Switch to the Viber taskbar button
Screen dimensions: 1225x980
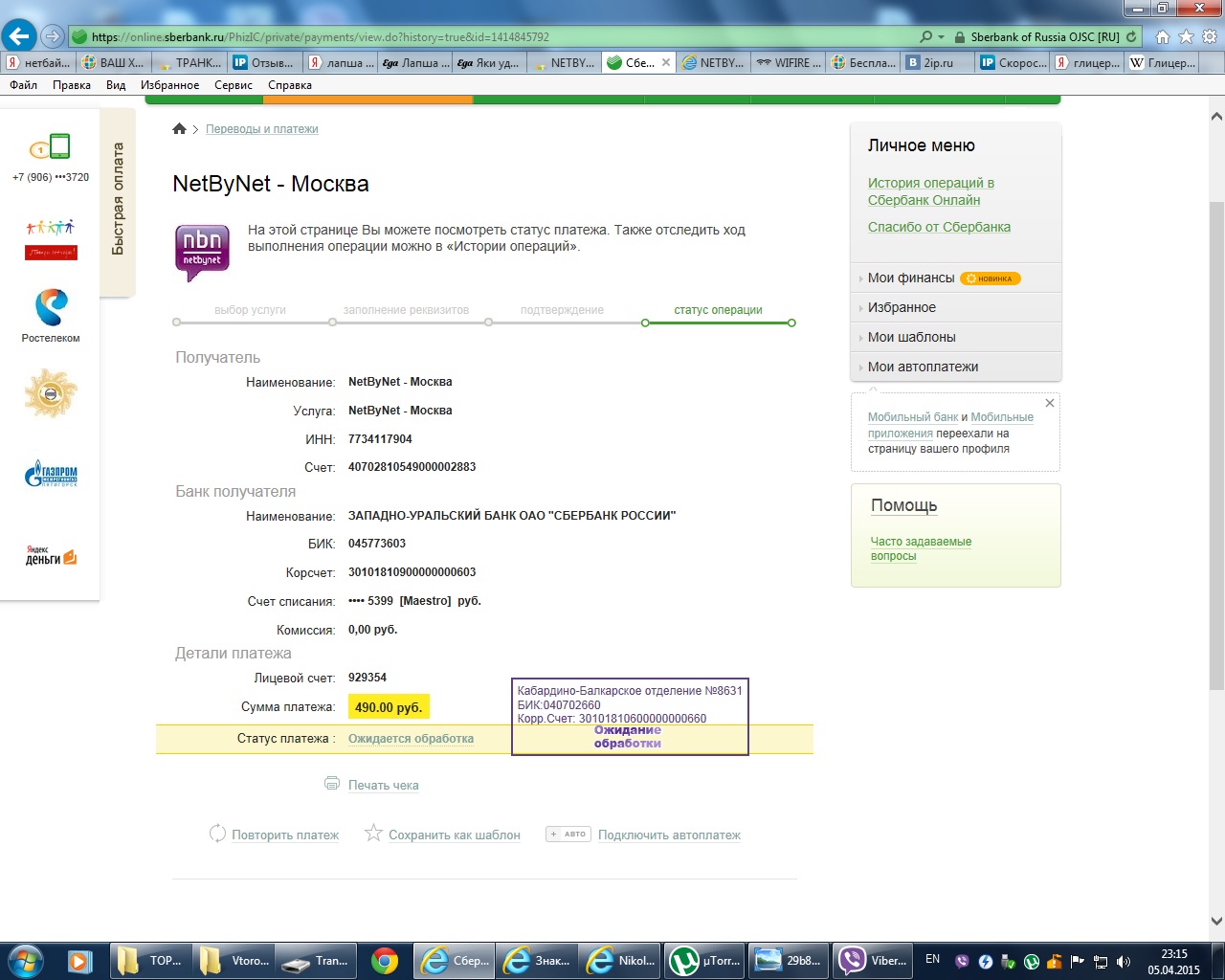pyautogui.click(x=873, y=961)
